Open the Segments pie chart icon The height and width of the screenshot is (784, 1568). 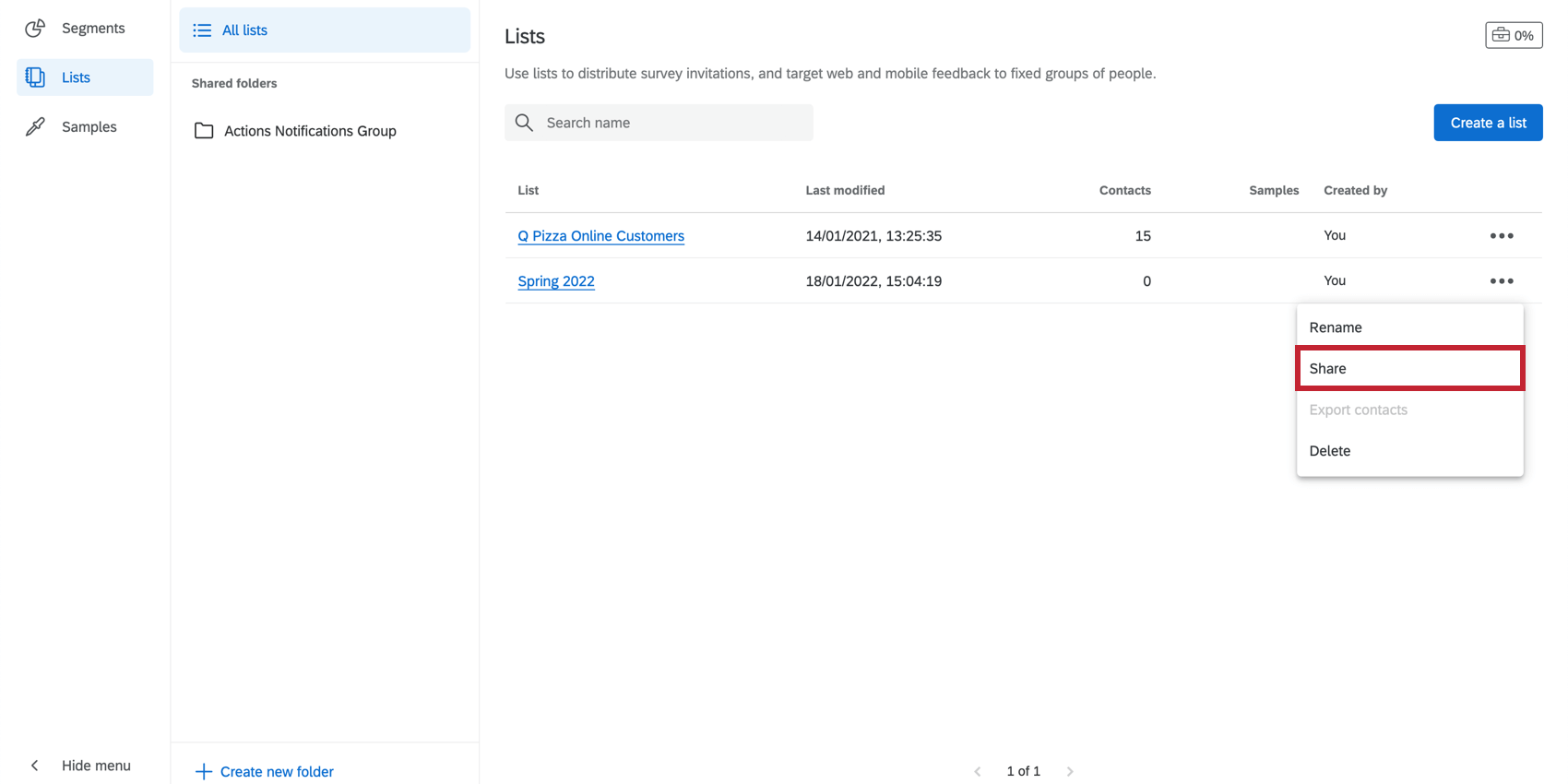coord(35,29)
